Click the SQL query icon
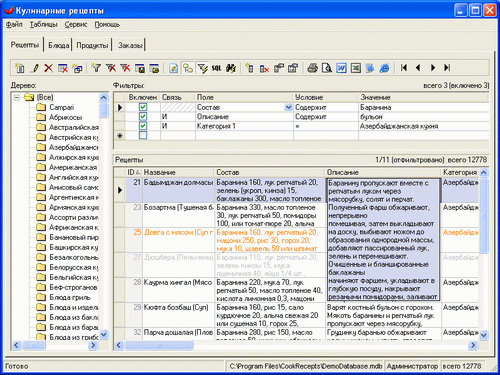 217,68
